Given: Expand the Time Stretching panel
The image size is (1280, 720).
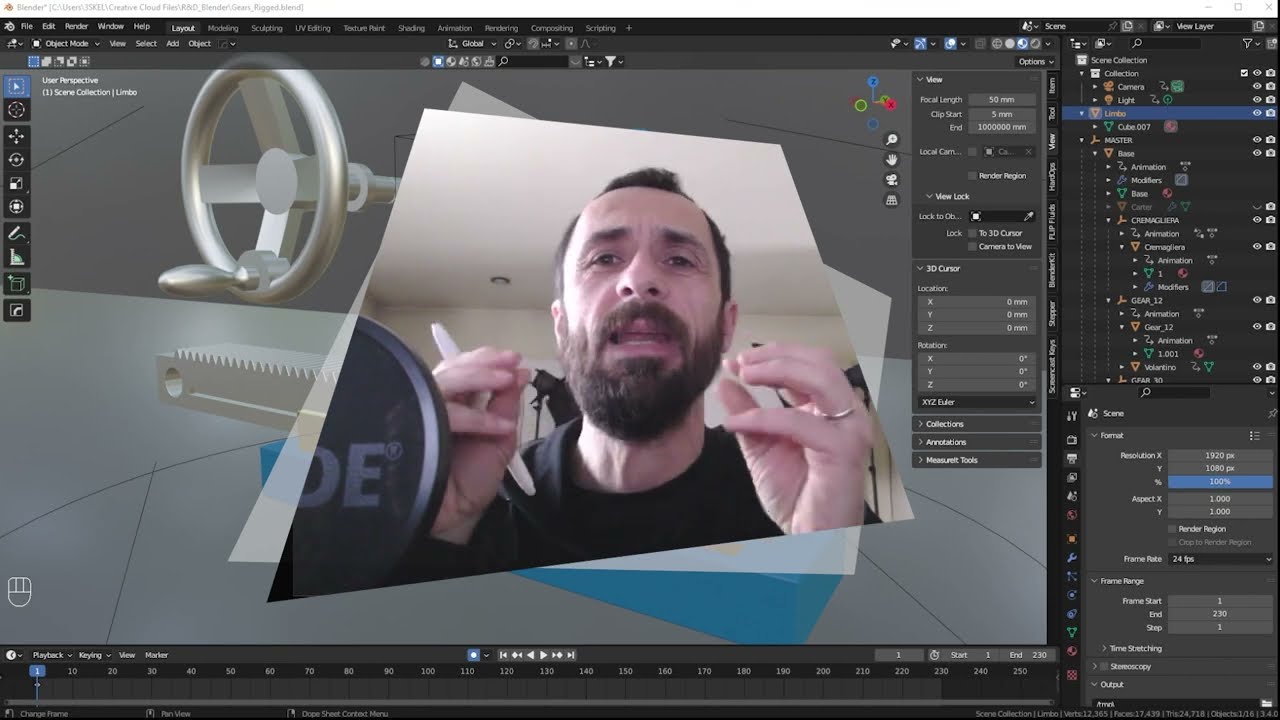Looking at the screenshot, I should pyautogui.click(x=1135, y=648).
